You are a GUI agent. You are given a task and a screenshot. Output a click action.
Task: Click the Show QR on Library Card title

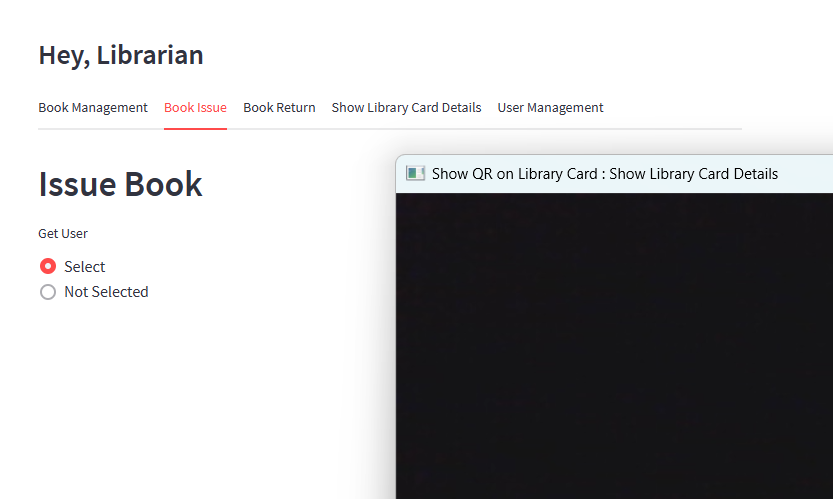click(x=605, y=174)
